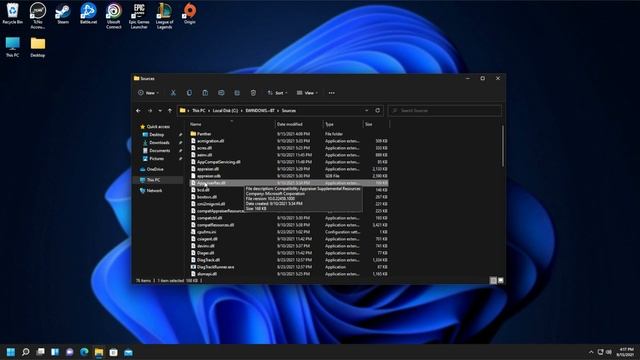Refresh the Sources folder view
640x360 pixels.
coord(378,111)
